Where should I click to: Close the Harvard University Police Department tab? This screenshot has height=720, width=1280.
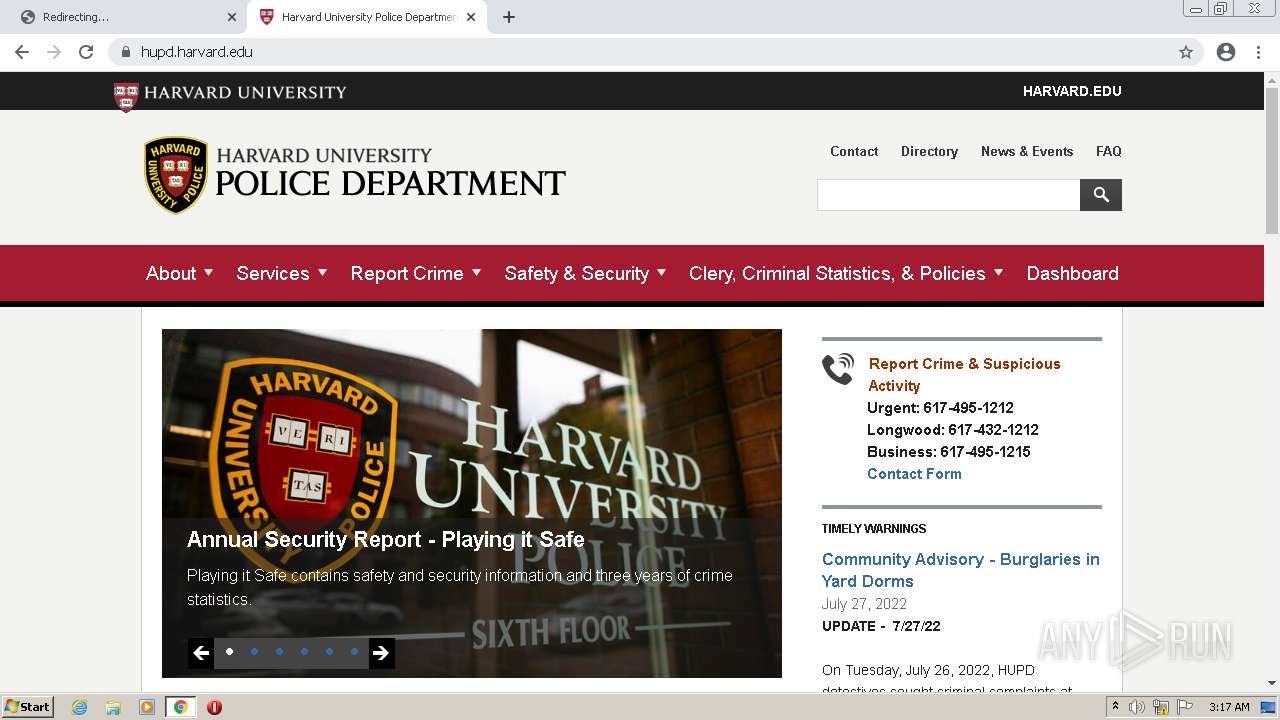(x=471, y=17)
